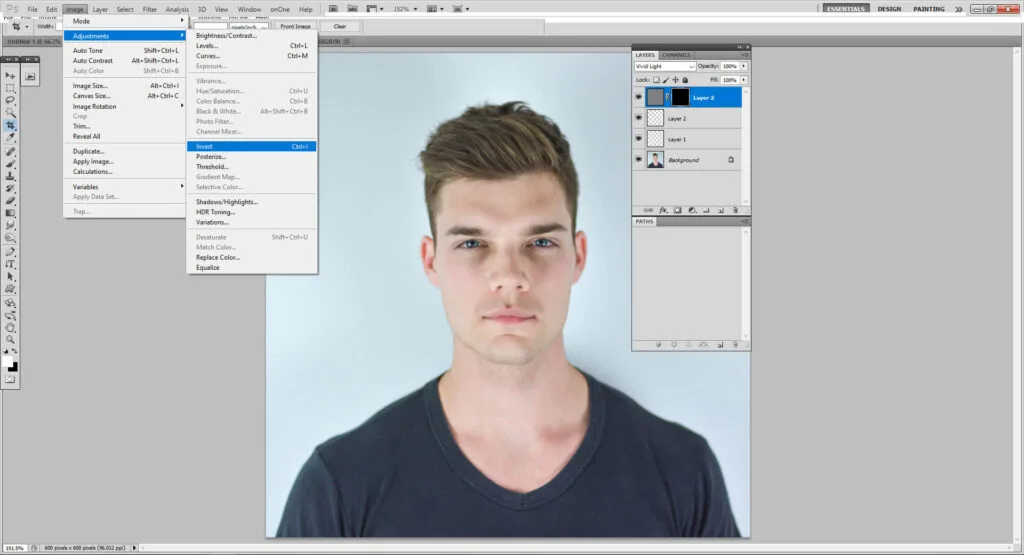Select the Dodge tool

coord(10,238)
